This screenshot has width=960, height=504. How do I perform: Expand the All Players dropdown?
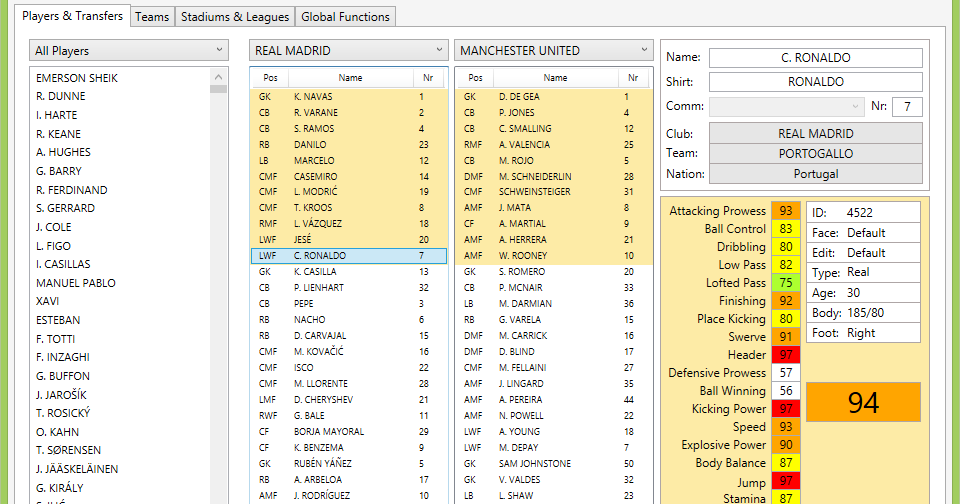coord(129,50)
